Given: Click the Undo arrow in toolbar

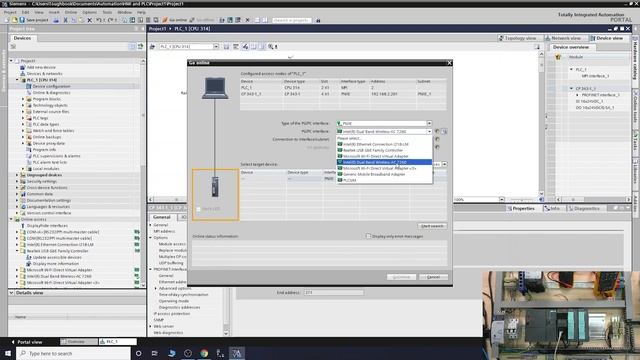Looking at the screenshot, I should point(99,20).
